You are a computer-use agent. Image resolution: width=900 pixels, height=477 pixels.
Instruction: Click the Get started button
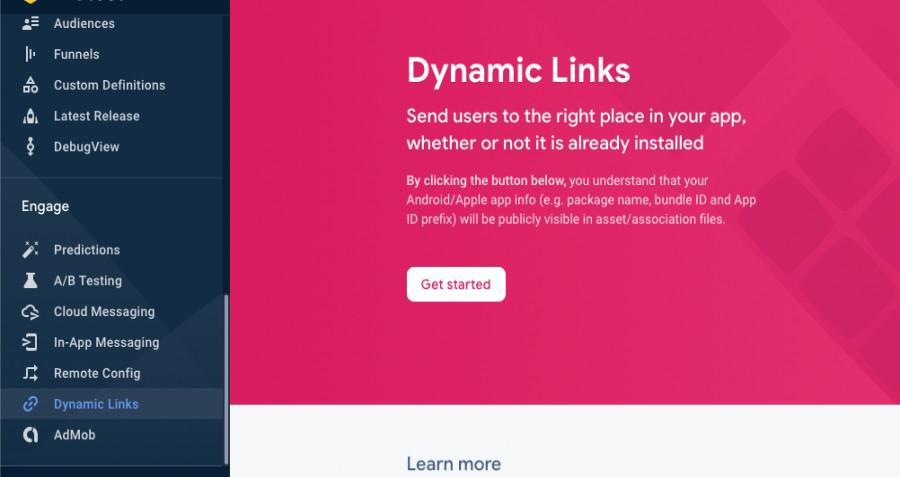click(456, 284)
